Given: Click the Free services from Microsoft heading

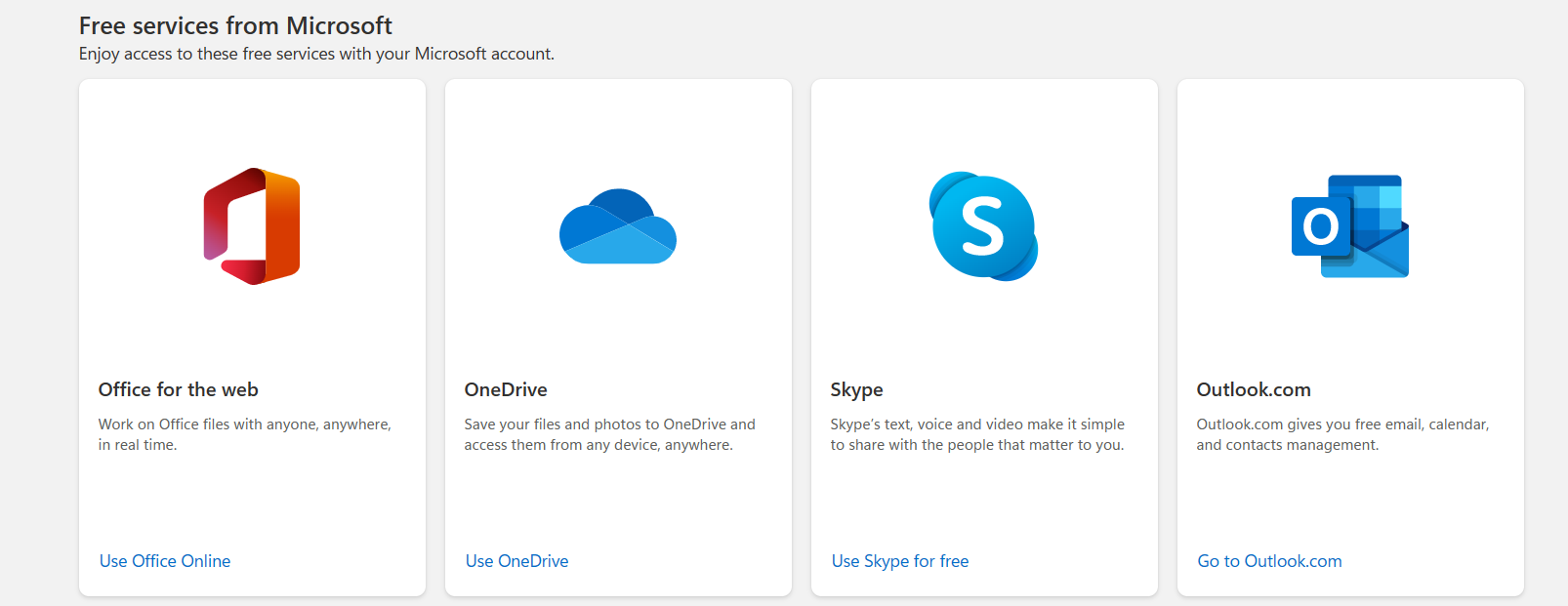Looking at the screenshot, I should (x=235, y=25).
